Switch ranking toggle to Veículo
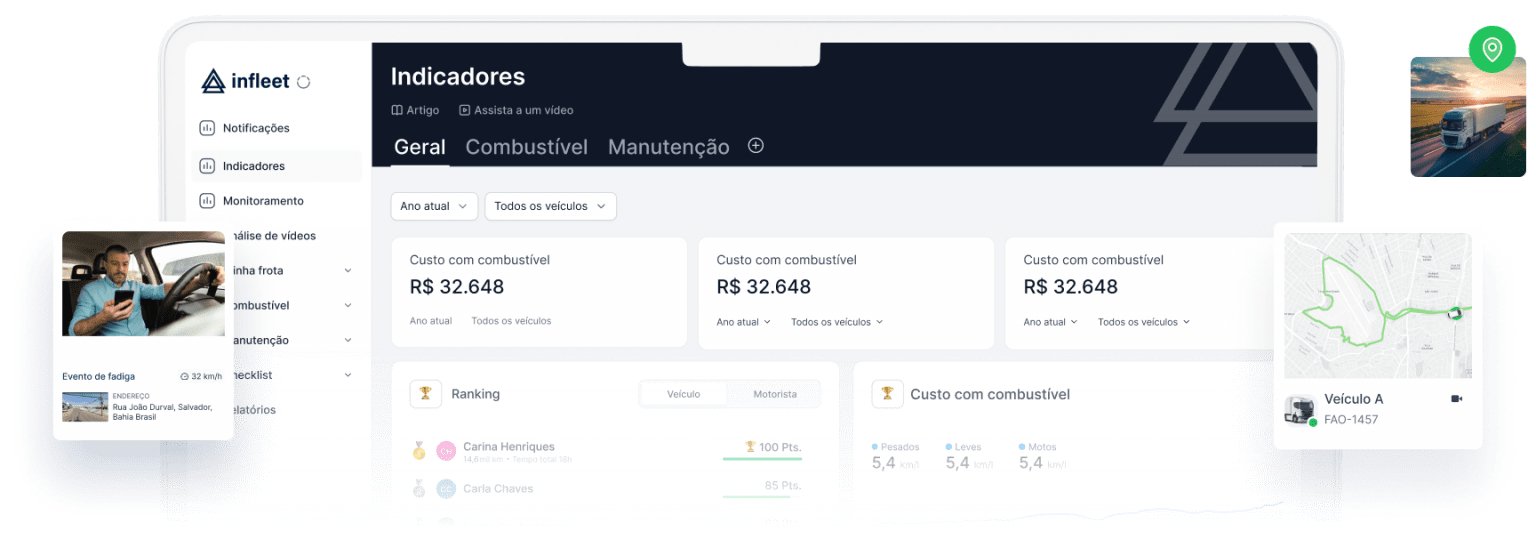The height and width of the screenshot is (539, 1536). point(684,394)
